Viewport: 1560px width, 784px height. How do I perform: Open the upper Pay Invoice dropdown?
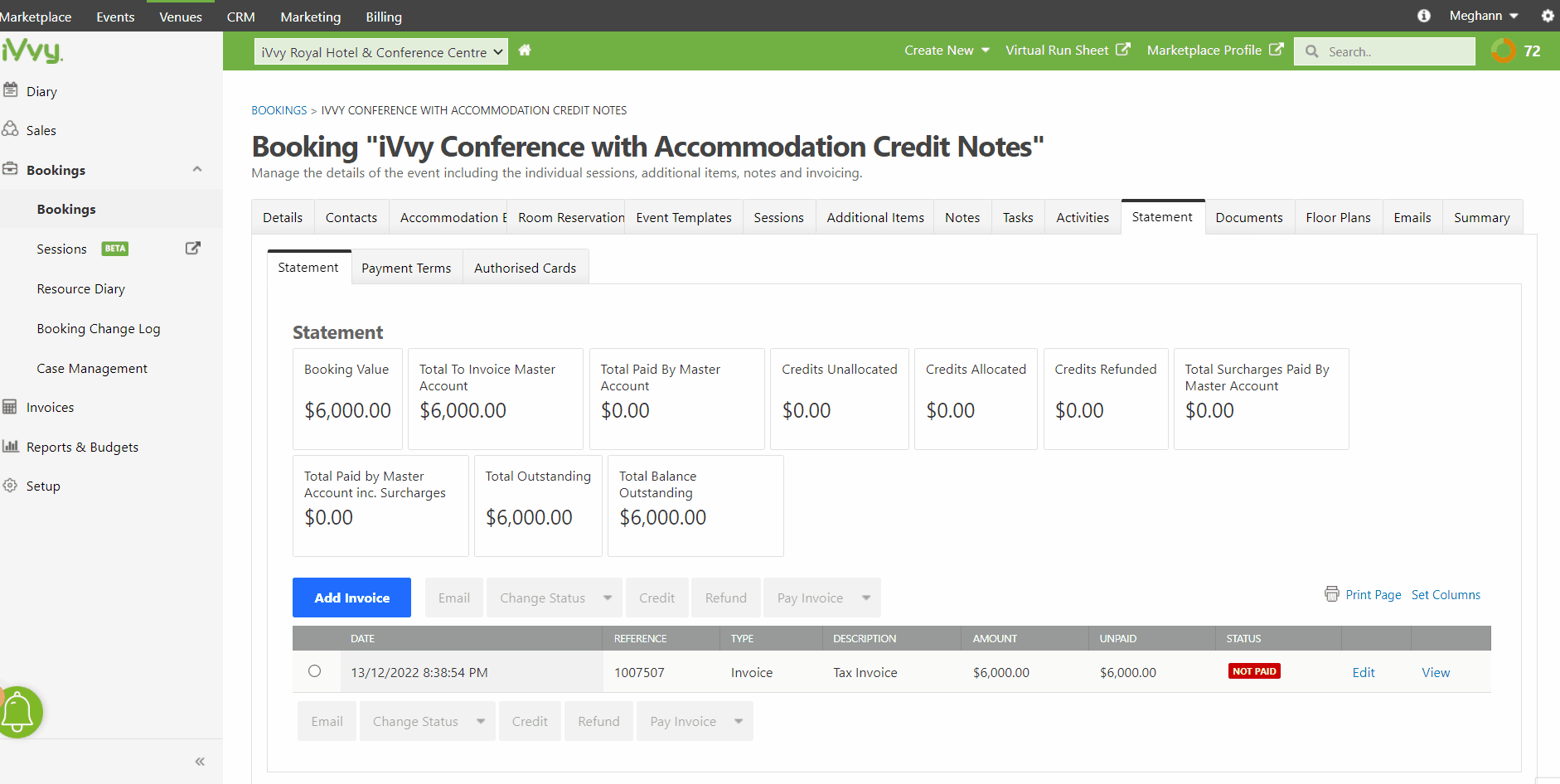pyautogui.click(x=822, y=598)
